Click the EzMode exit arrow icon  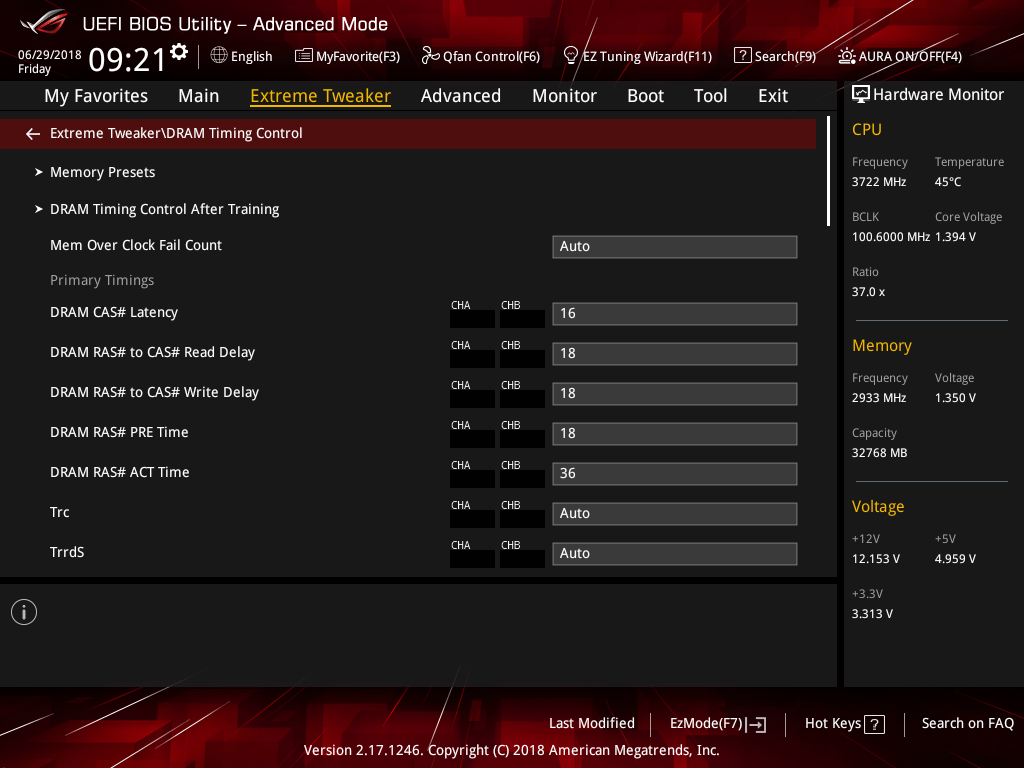(x=756, y=724)
